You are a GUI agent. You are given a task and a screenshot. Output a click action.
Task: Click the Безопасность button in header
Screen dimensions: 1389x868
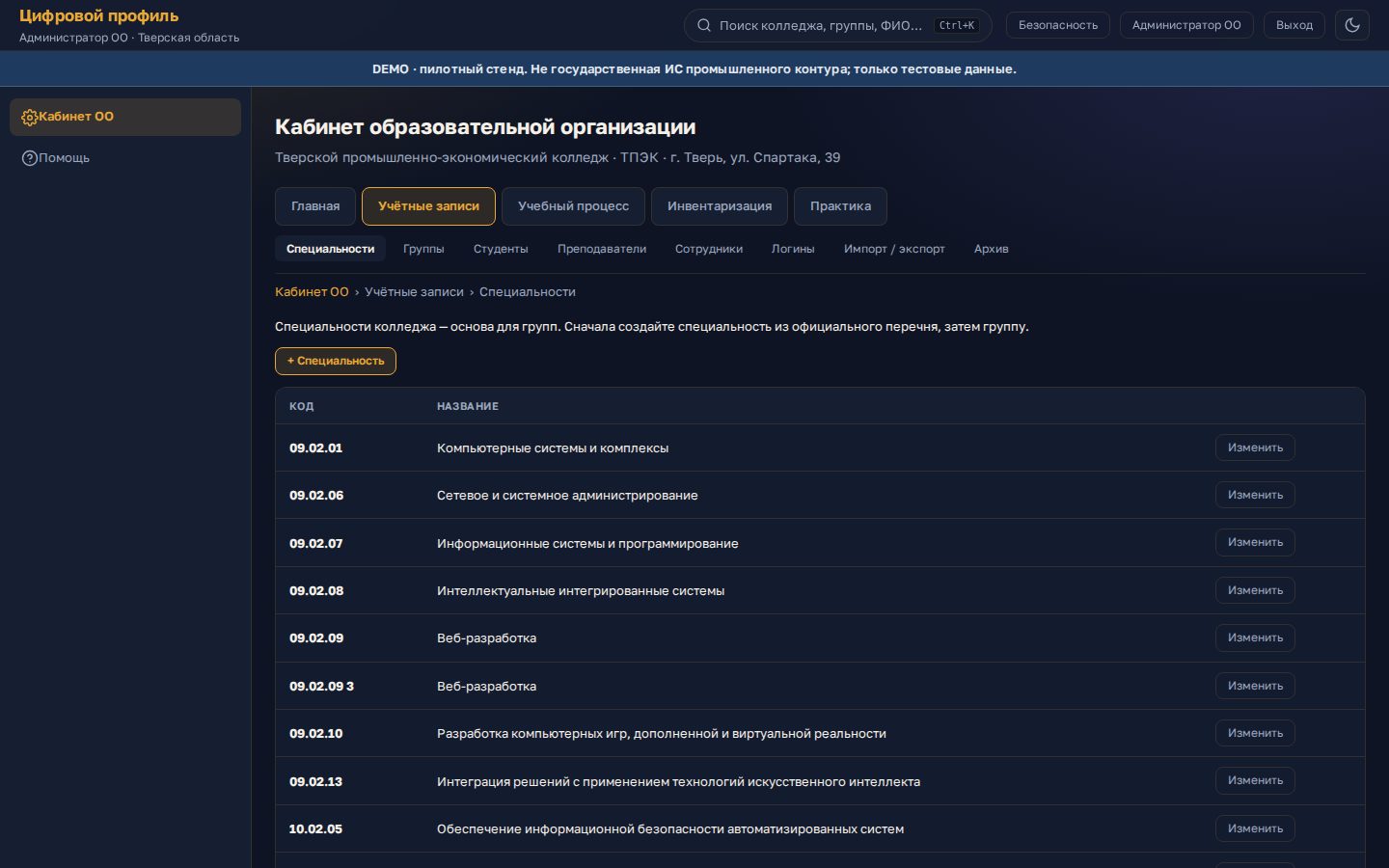[x=1058, y=25]
